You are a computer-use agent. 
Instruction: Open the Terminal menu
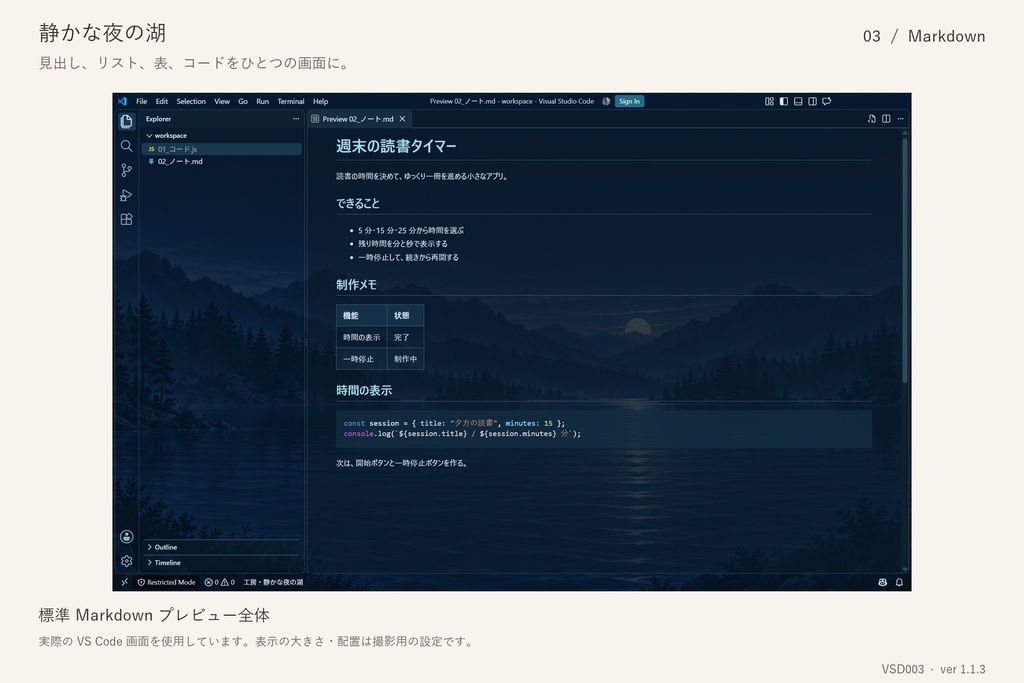point(291,101)
